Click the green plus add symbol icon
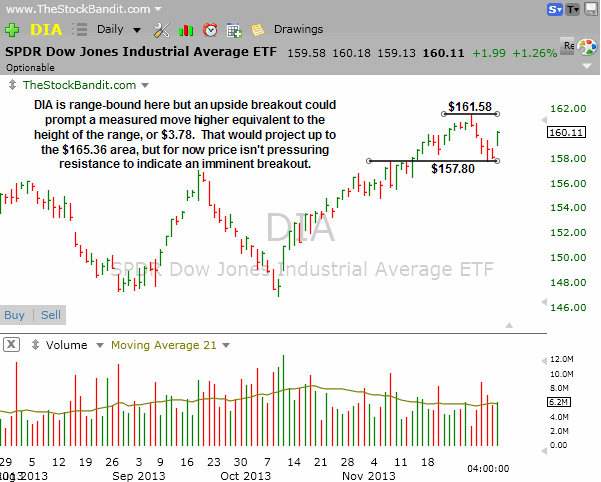The image size is (601, 482). click(12, 30)
